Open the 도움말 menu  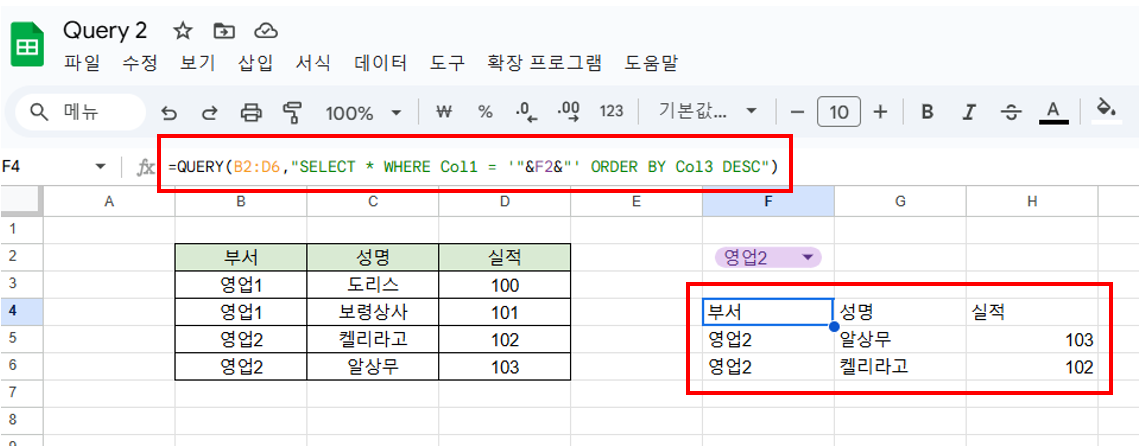651,63
